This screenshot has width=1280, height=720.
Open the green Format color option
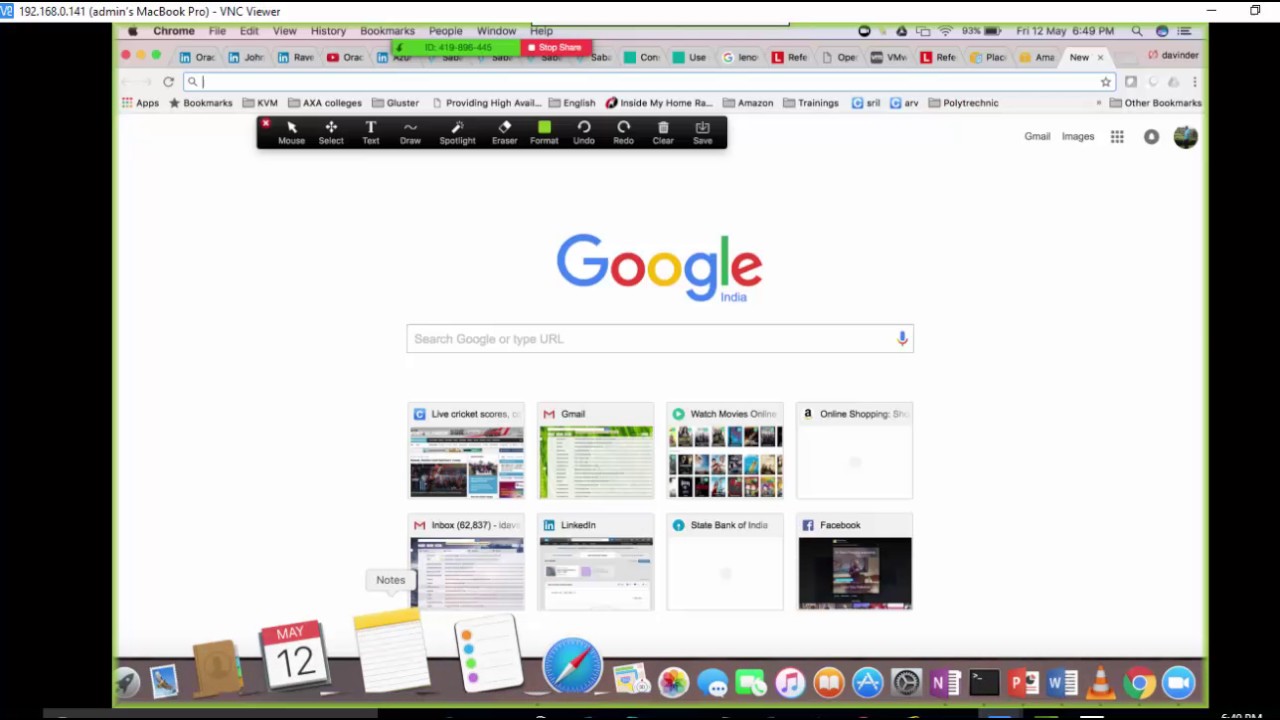544,132
